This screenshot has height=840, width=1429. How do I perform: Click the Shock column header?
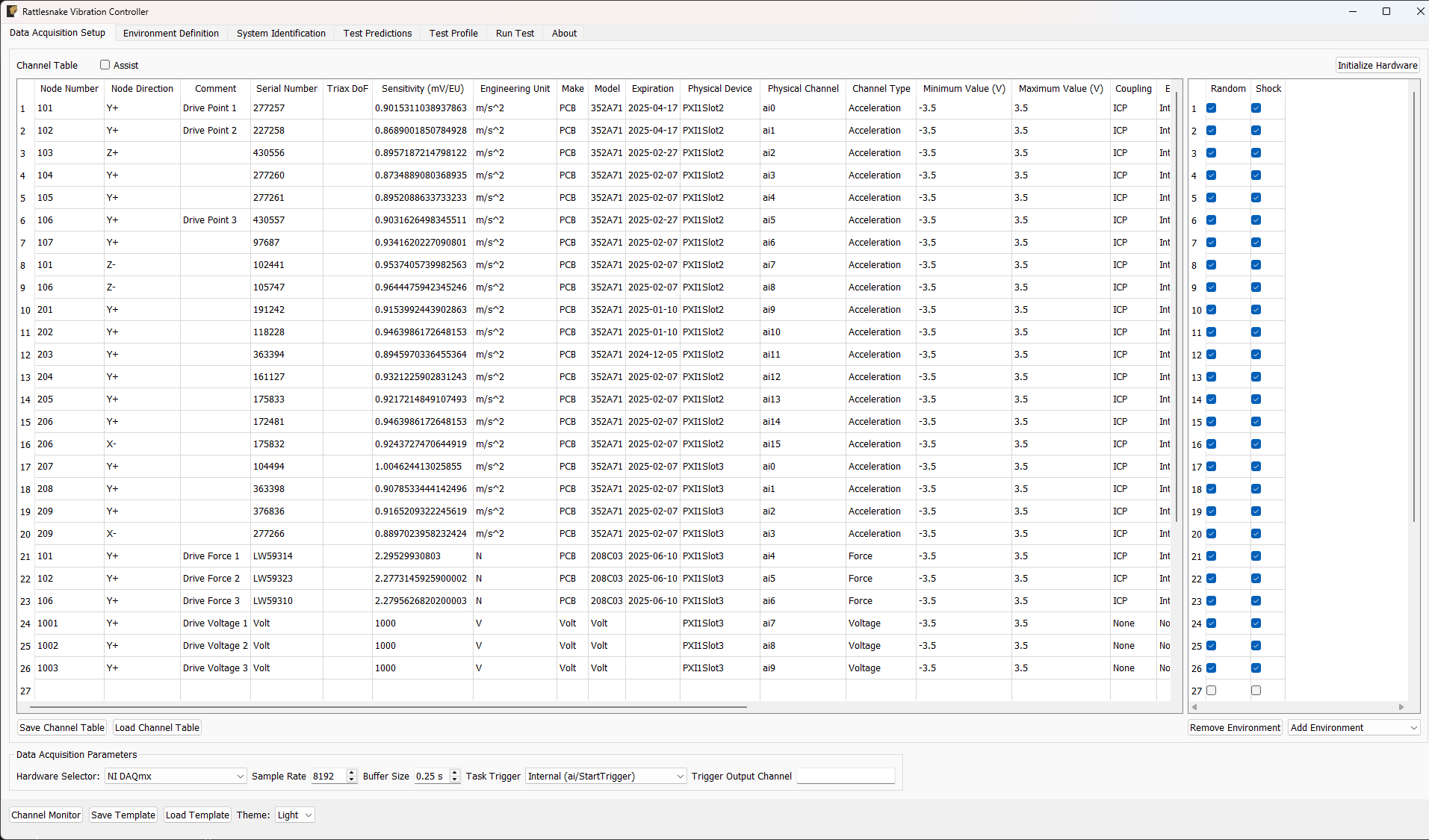pyautogui.click(x=1268, y=88)
